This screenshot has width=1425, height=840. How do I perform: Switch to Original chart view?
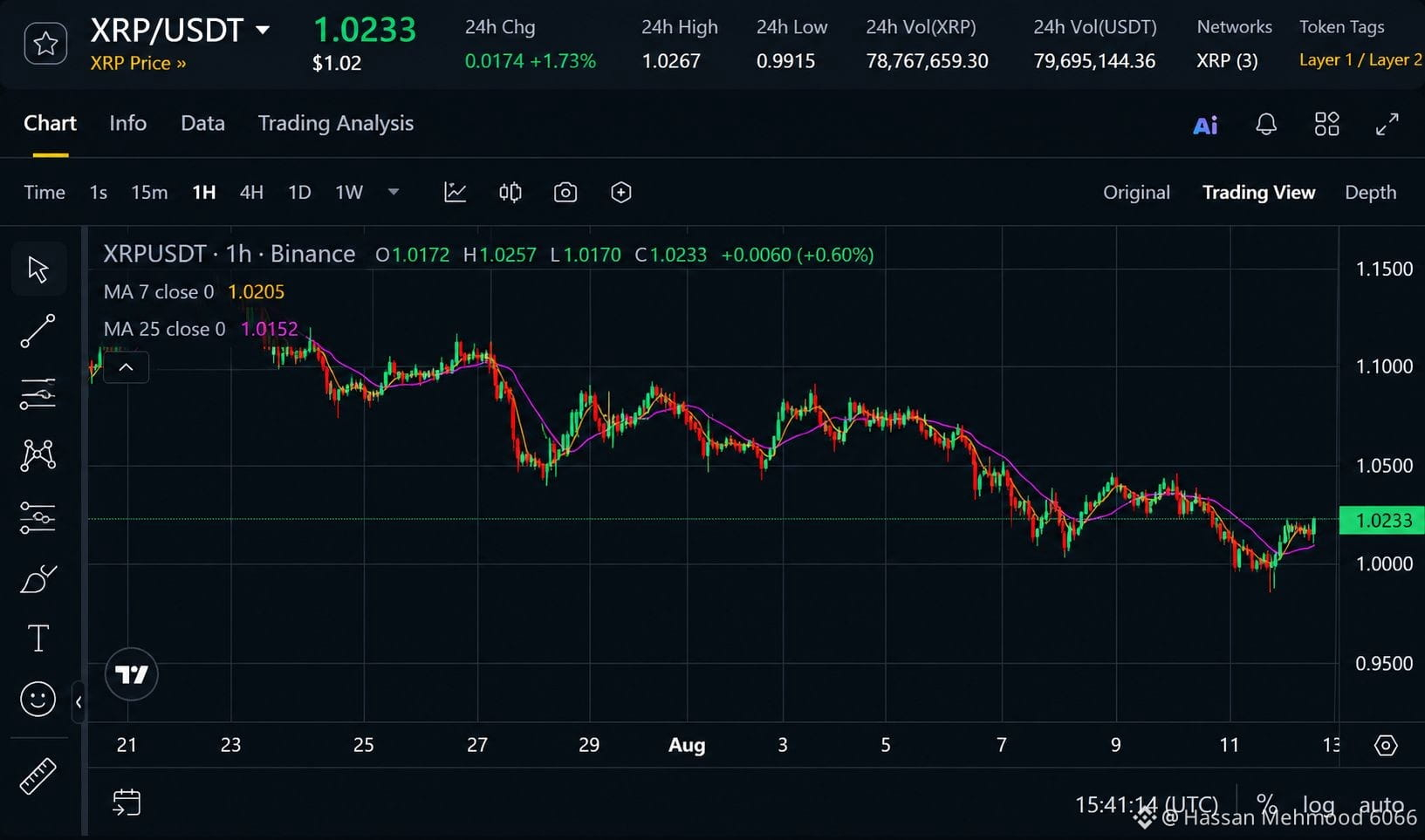click(1136, 192)
